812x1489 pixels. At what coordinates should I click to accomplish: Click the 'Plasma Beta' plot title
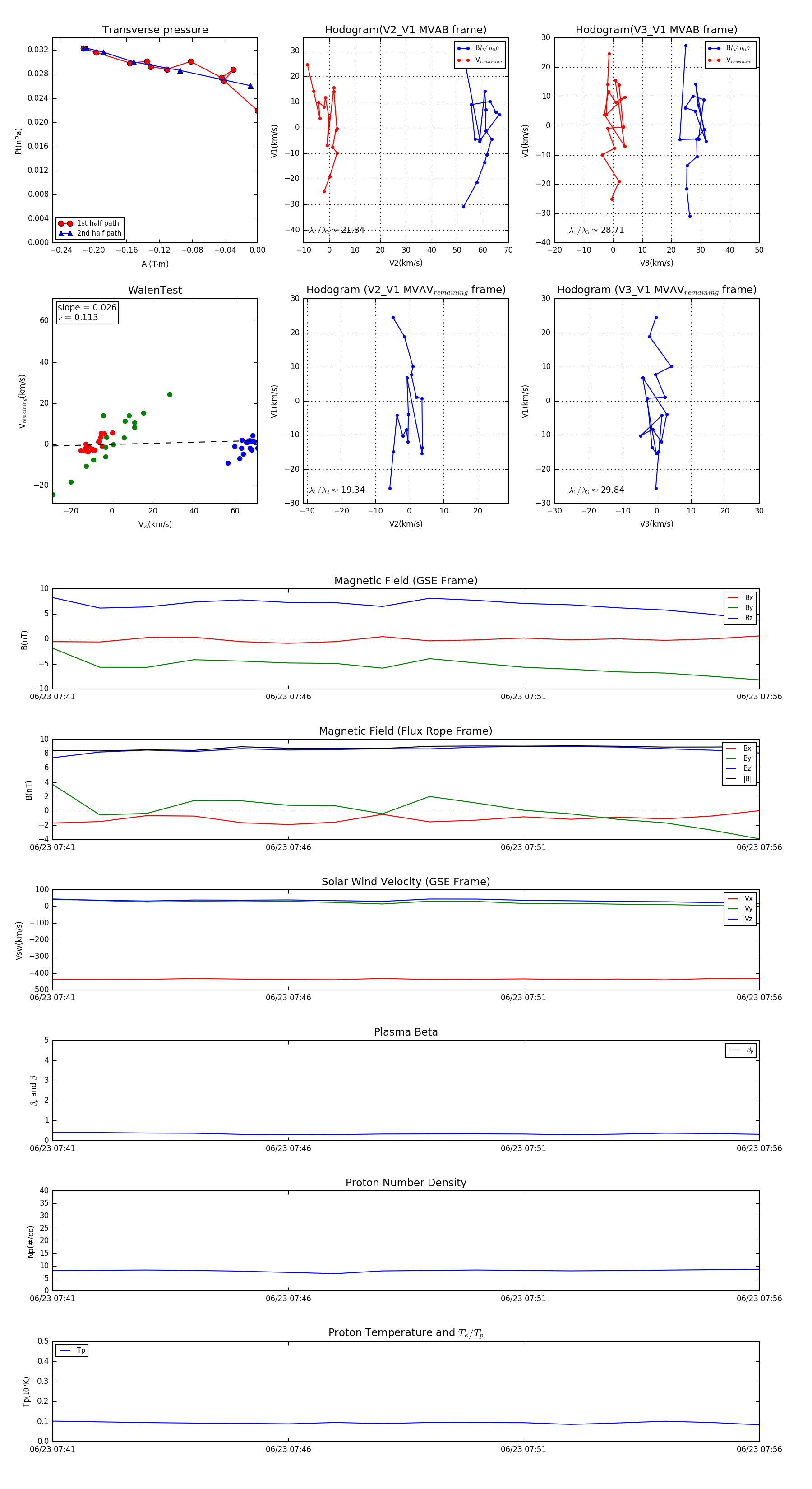point(406,1032)
